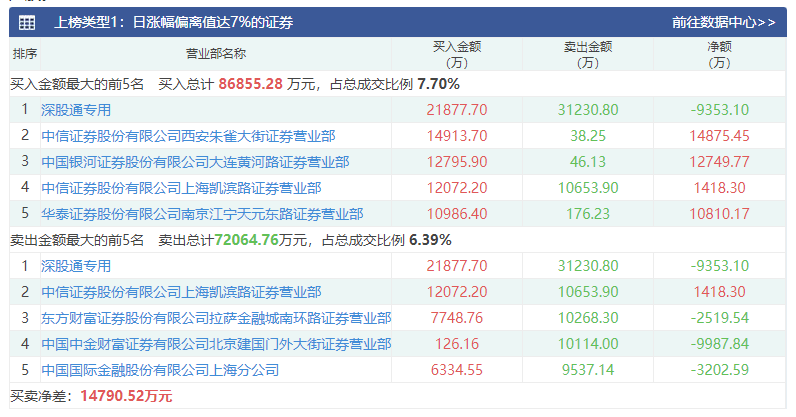This screenshot has width=796, height=417.
Task: Open 东方财富证券拉萨金融城南环路证券营业部 link
Action: (216, 318)
